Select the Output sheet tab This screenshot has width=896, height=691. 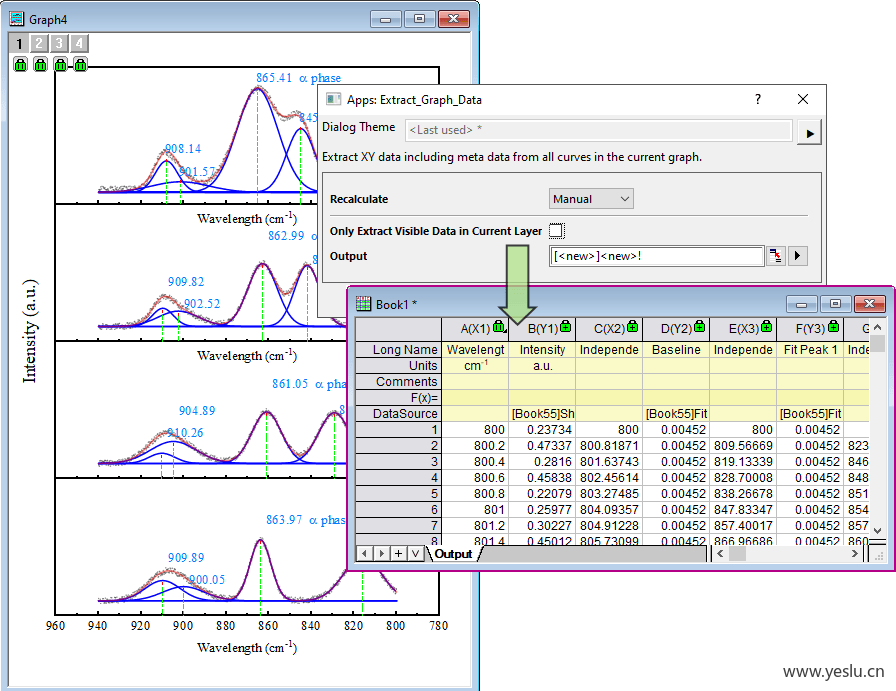(453, 554)
